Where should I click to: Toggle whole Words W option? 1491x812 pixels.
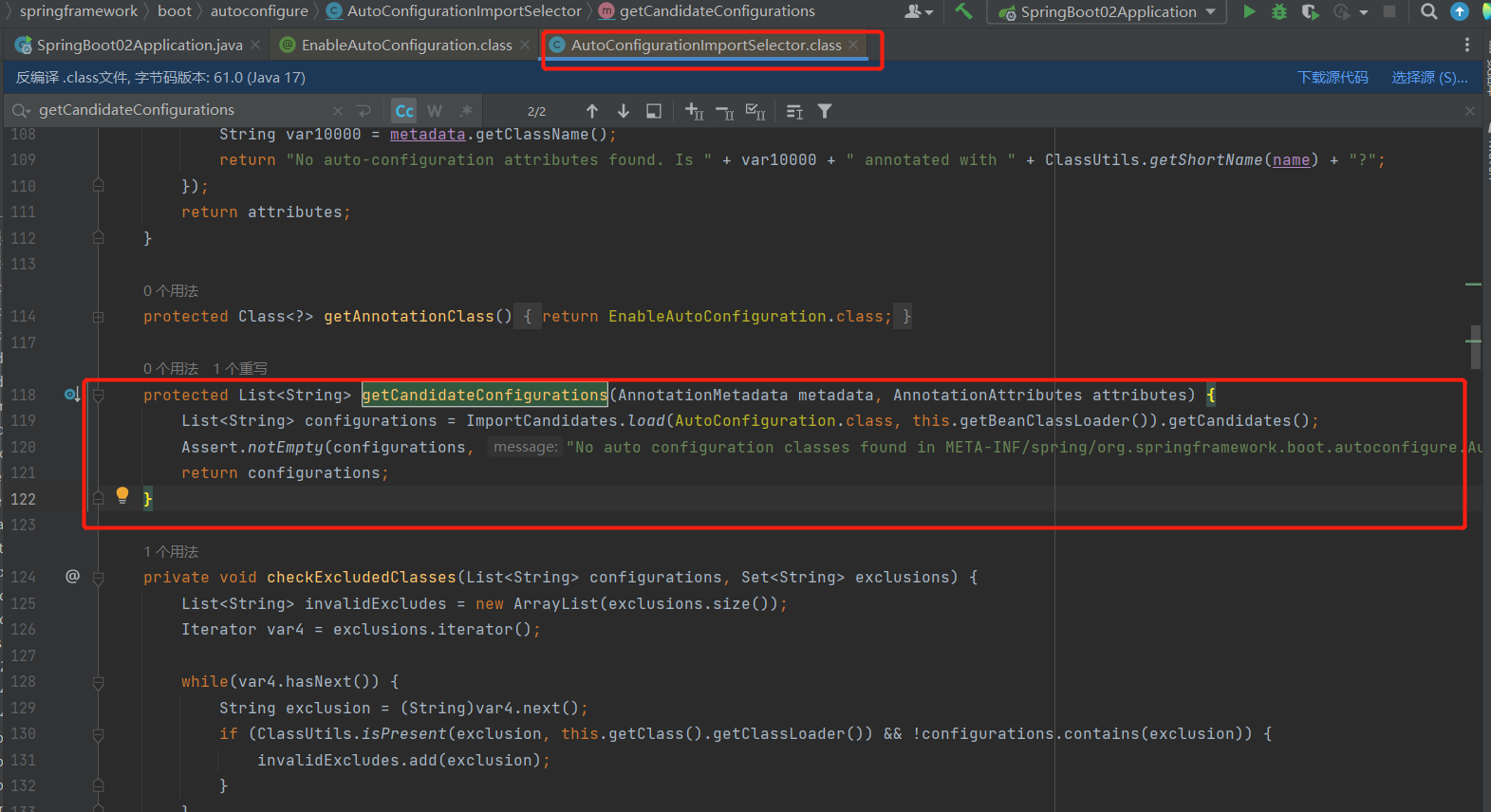click(x=435, y=111)
